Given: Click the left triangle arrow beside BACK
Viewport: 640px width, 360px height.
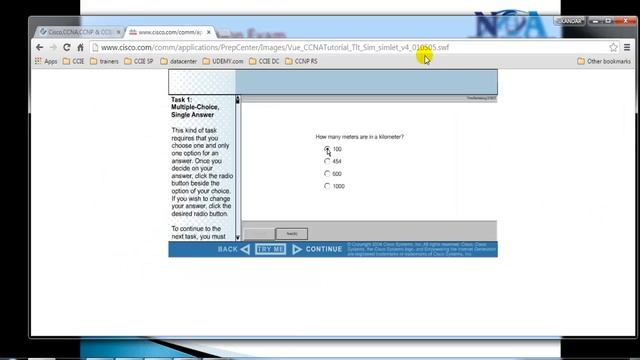Looking at the screenshot, I should pyautogui.click(x=245, y=249).
